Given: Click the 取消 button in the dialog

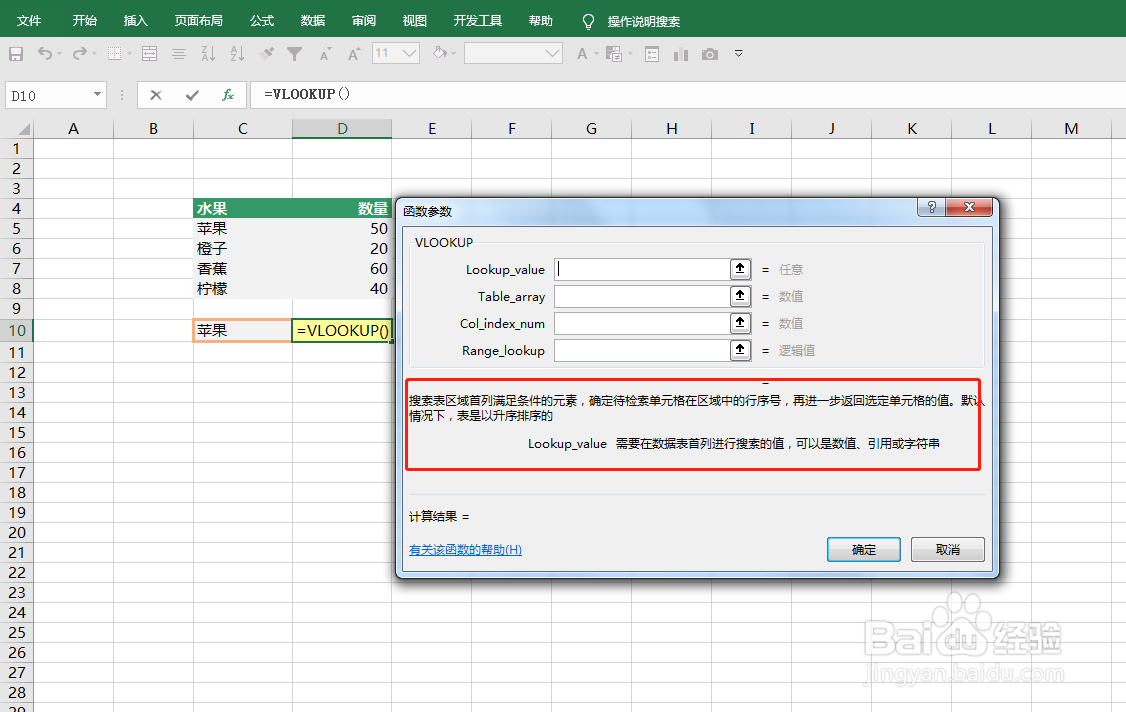Looking at the screenshot, I should (x=948, y=550).
